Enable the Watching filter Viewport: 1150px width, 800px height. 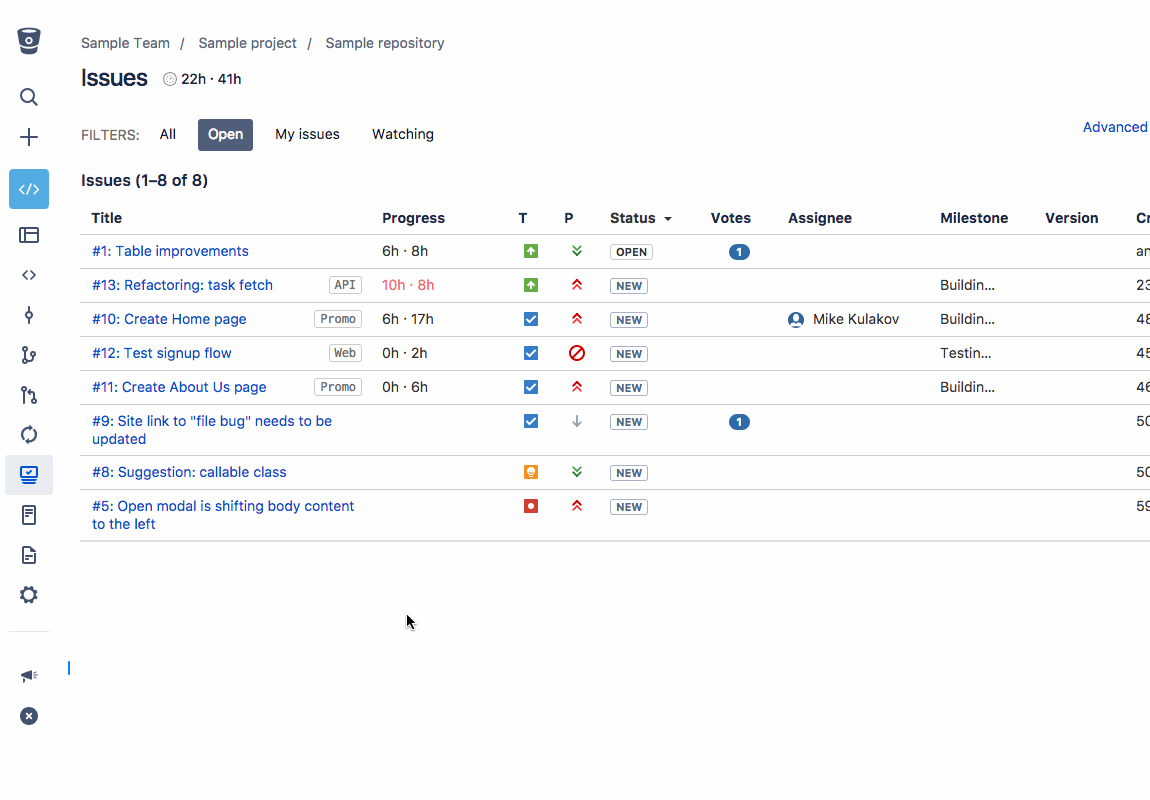(x=402, y=134)
